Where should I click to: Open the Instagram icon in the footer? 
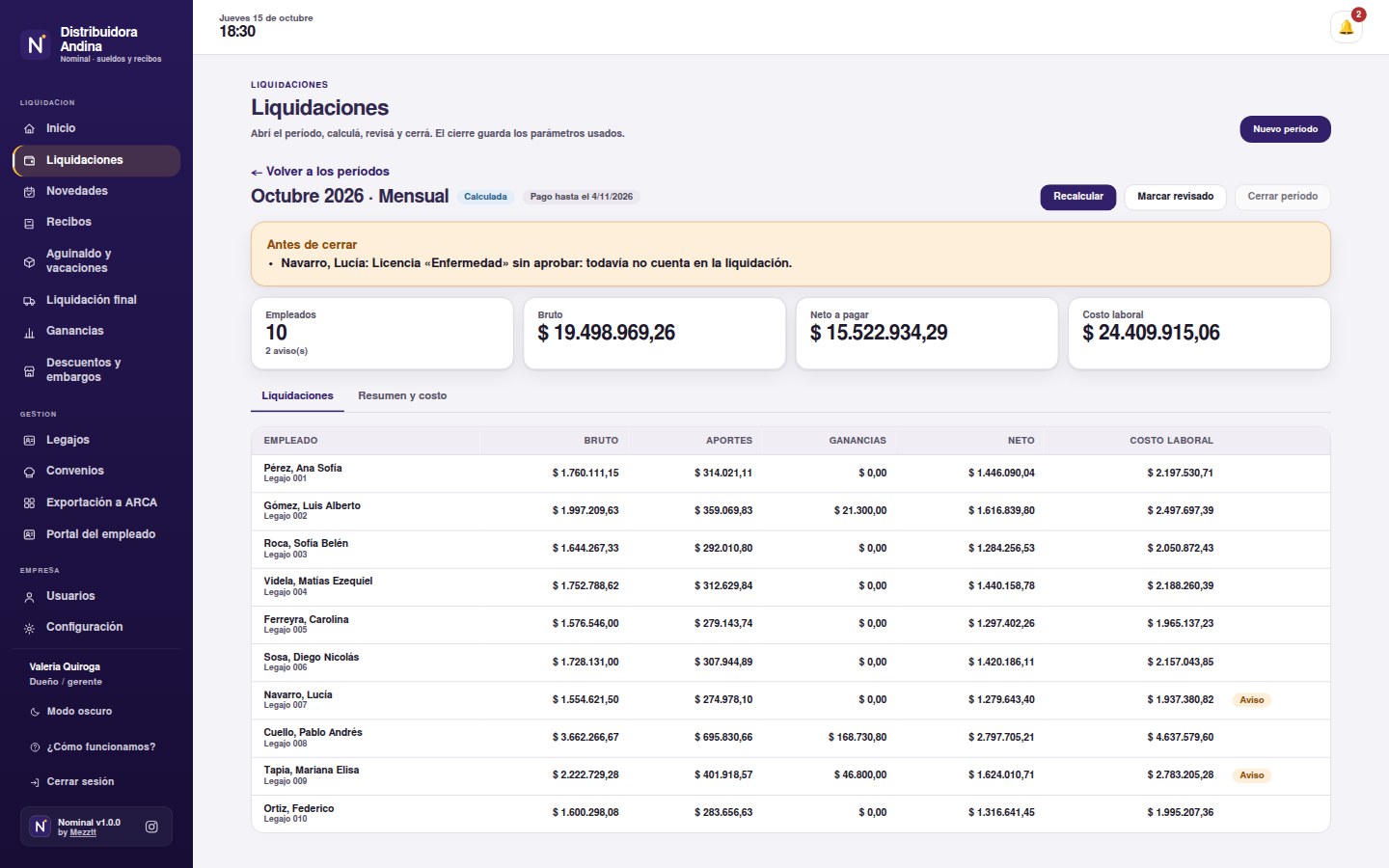point(151,827)
